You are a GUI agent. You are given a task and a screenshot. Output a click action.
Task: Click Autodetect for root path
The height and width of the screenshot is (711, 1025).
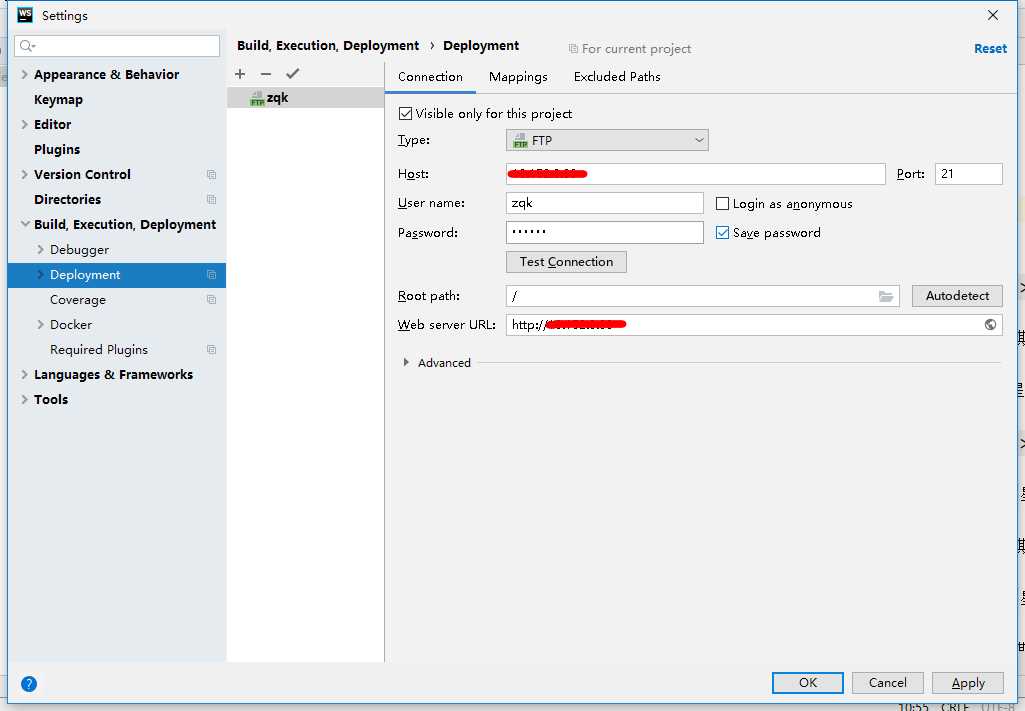click(957, 296)
